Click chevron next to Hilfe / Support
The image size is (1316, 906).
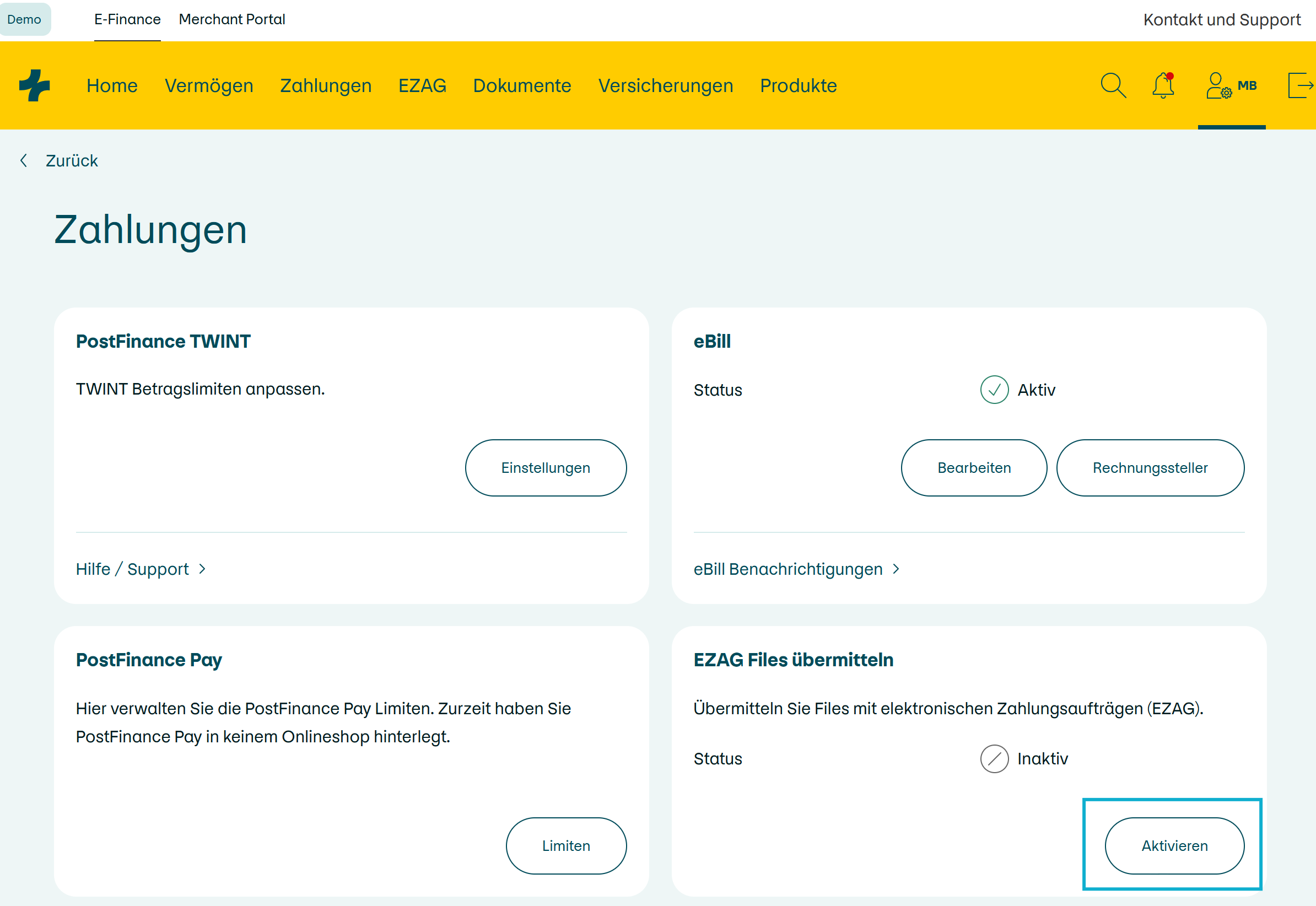[x=203, y=569]
